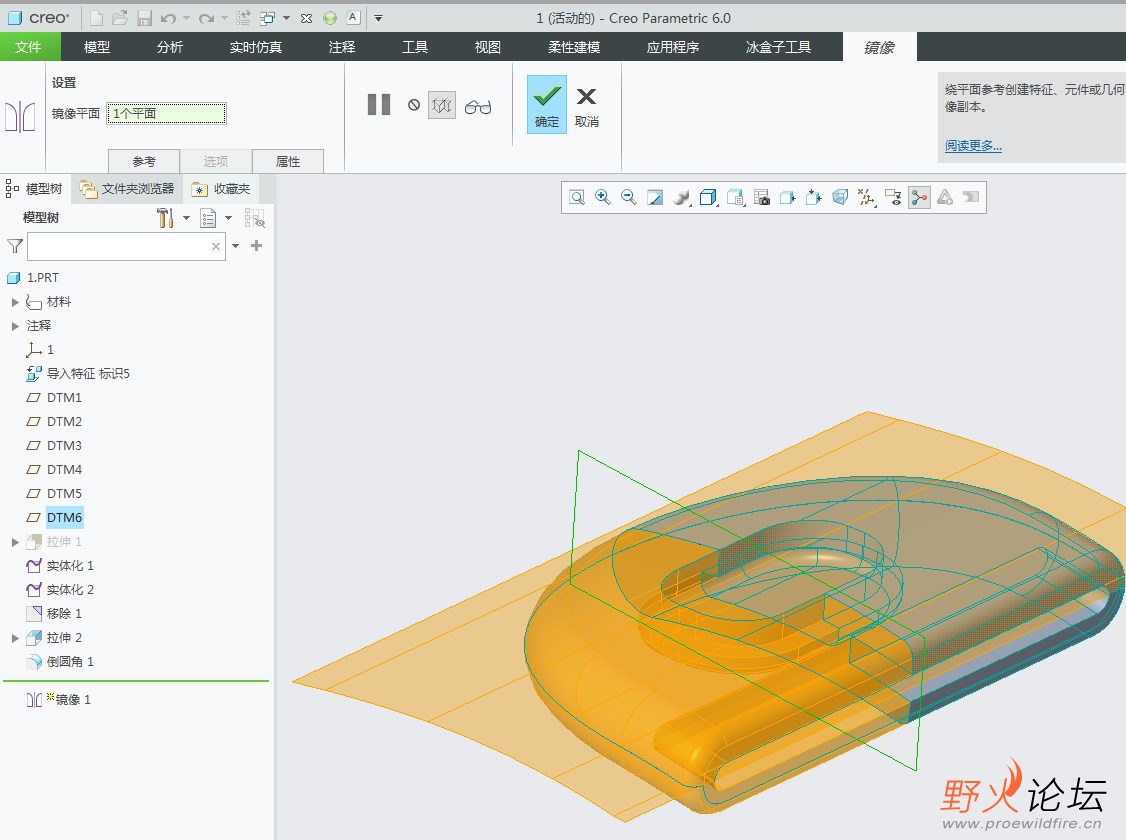Open the 阅读更多 help link
Screen dimensions: 1126x840
973,146
